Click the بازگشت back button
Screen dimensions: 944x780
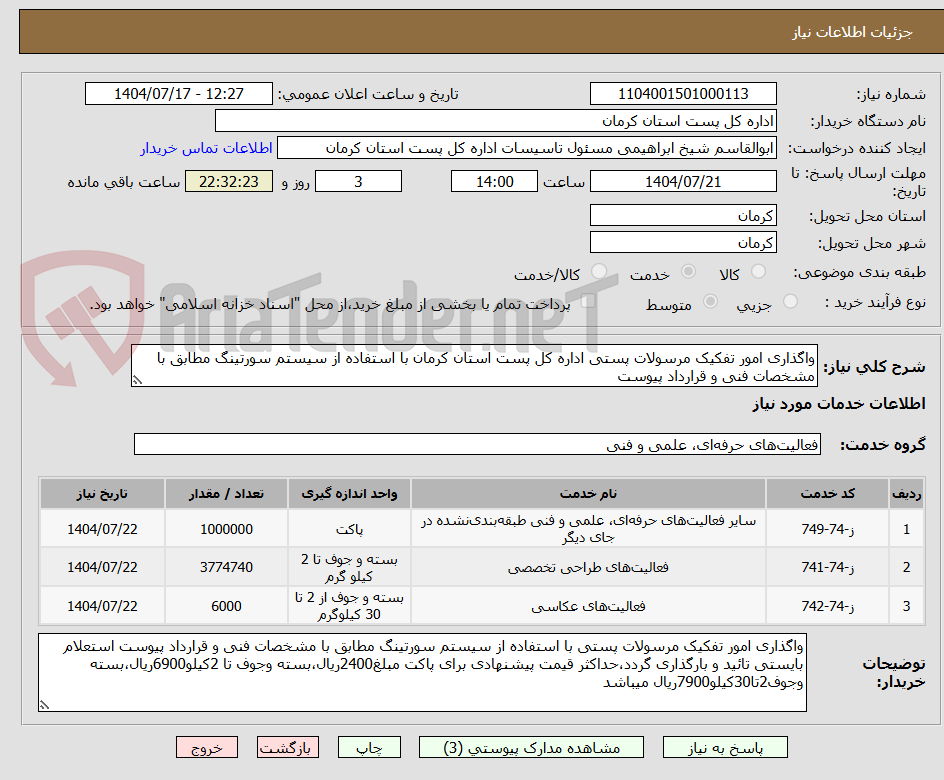coord(288,747)
